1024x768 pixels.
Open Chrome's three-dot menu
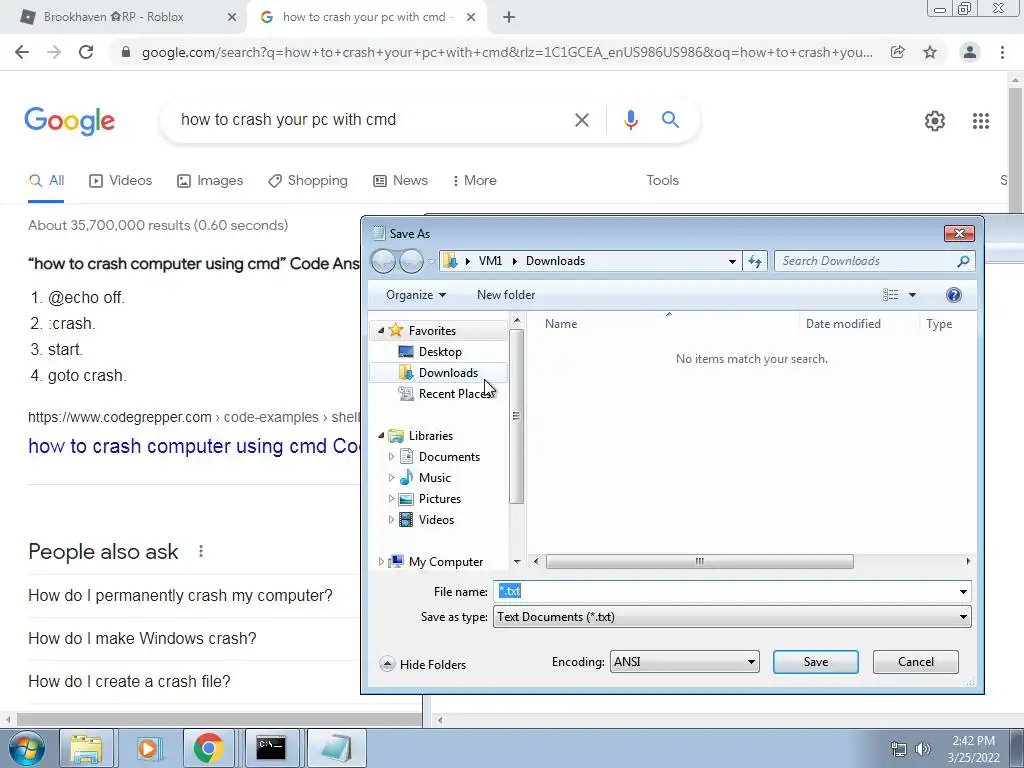1002,52
